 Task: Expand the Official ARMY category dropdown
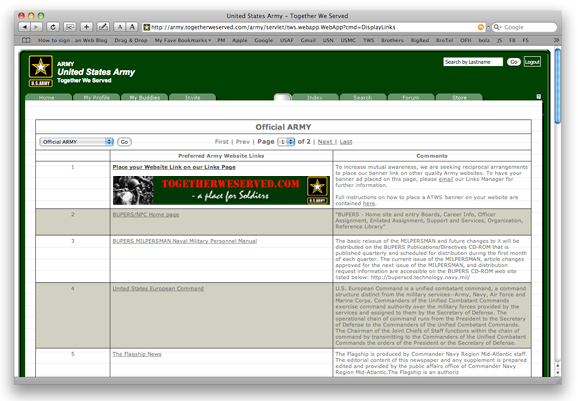click(76, 142)
